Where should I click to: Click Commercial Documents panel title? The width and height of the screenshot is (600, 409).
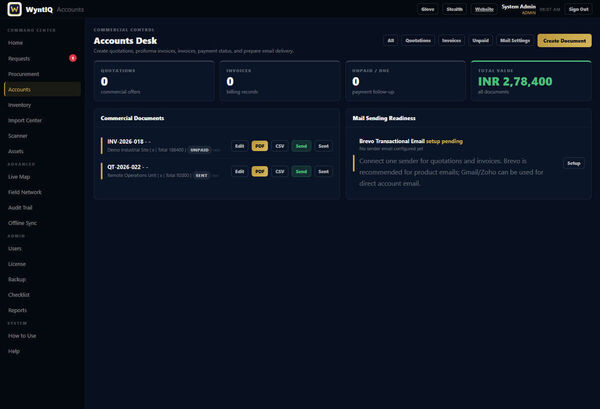[132, 118]
